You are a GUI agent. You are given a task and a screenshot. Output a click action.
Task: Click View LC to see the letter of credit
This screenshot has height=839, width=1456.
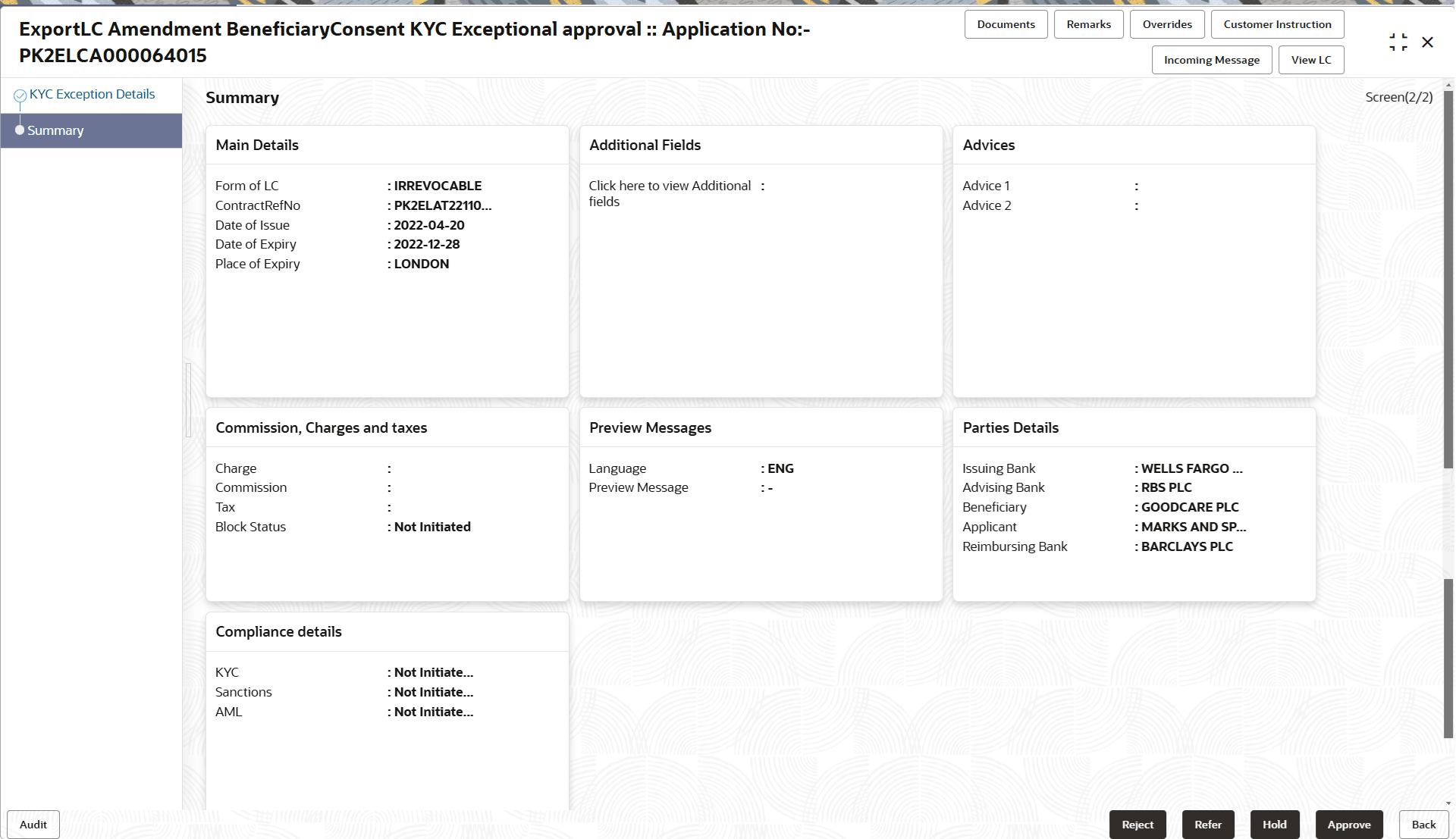[1311, 59]
